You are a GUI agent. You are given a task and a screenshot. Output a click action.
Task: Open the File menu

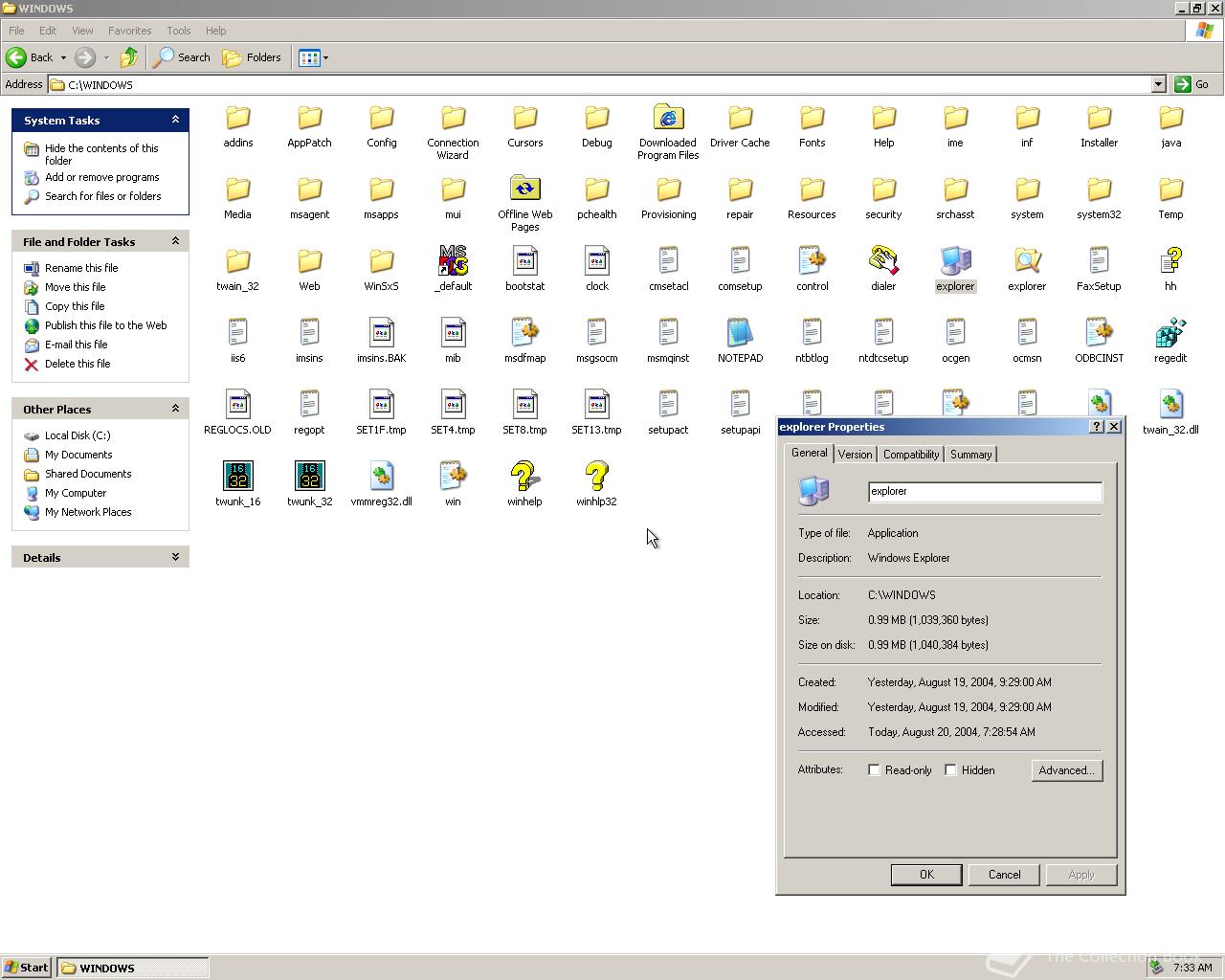(x=16, y=31)
